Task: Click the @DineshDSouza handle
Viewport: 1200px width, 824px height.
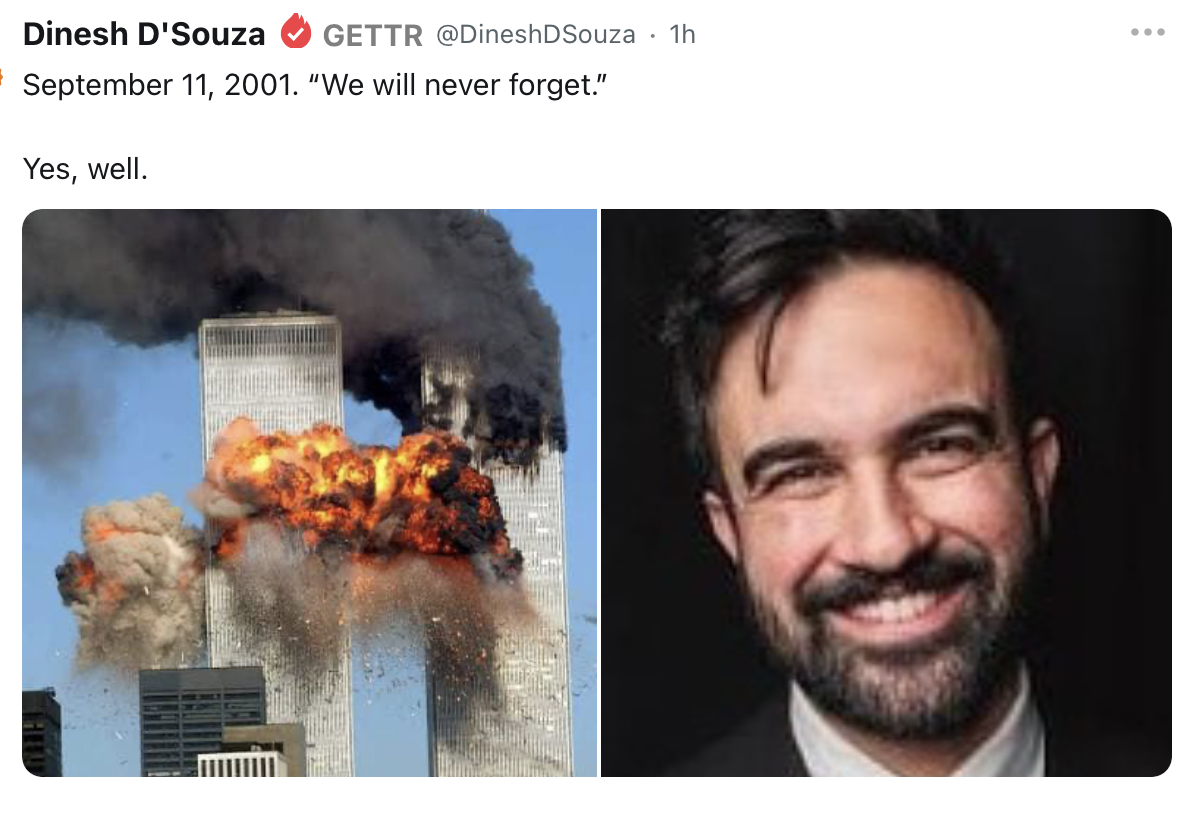Action: 535,34
